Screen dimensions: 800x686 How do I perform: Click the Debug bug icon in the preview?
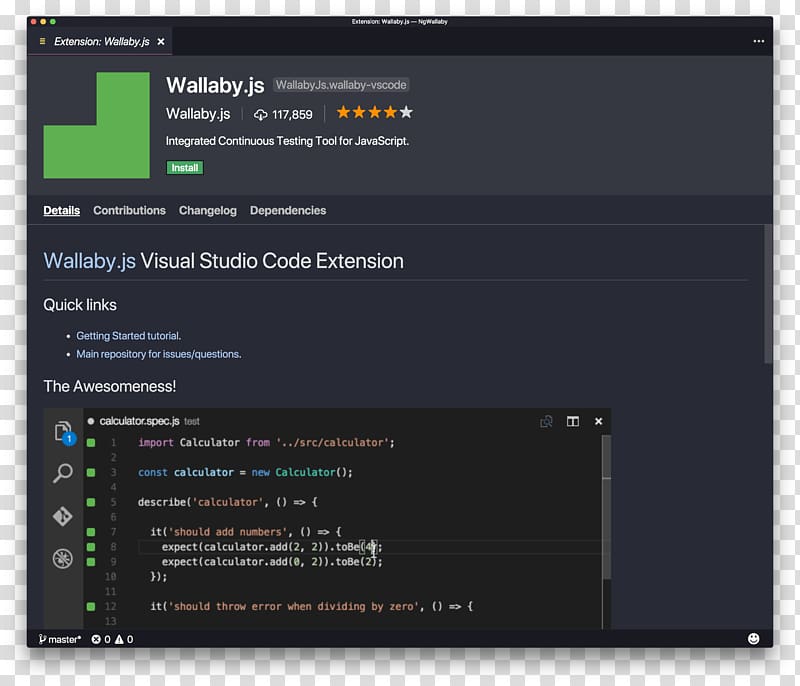pos(63,558)
